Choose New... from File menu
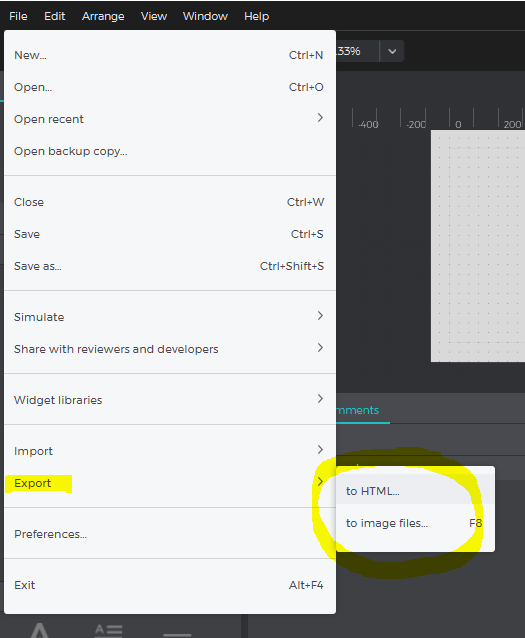 click(x=170, y=55)
